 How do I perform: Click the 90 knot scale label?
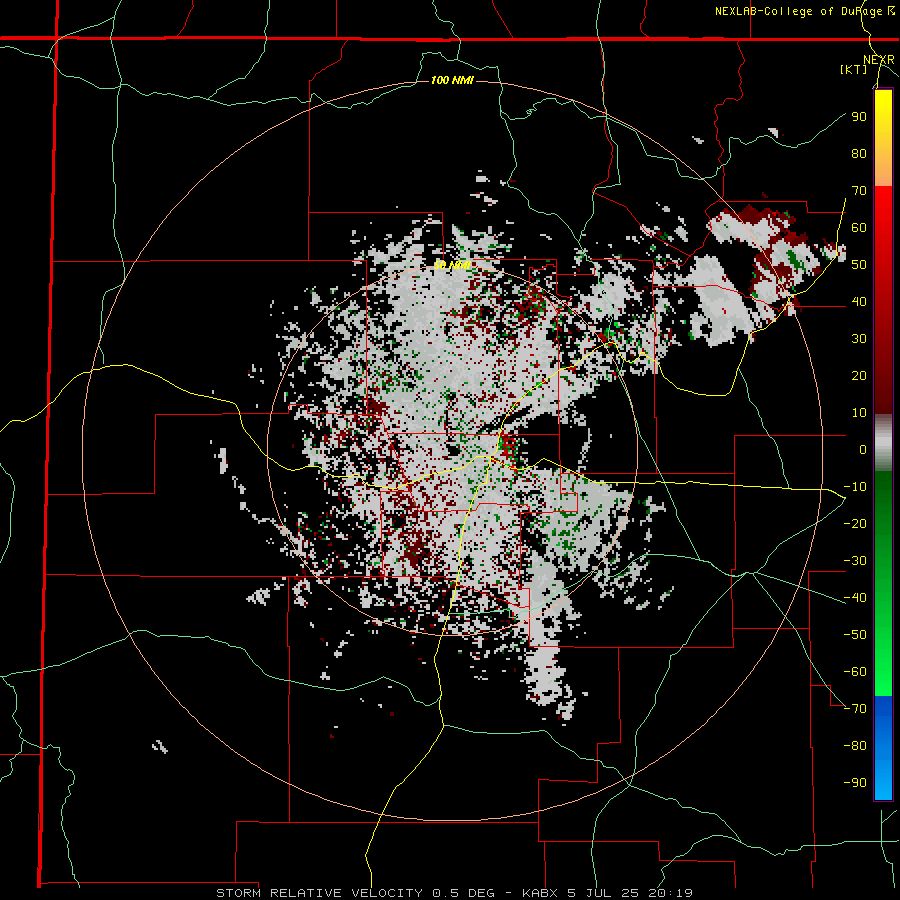(859, 117)
